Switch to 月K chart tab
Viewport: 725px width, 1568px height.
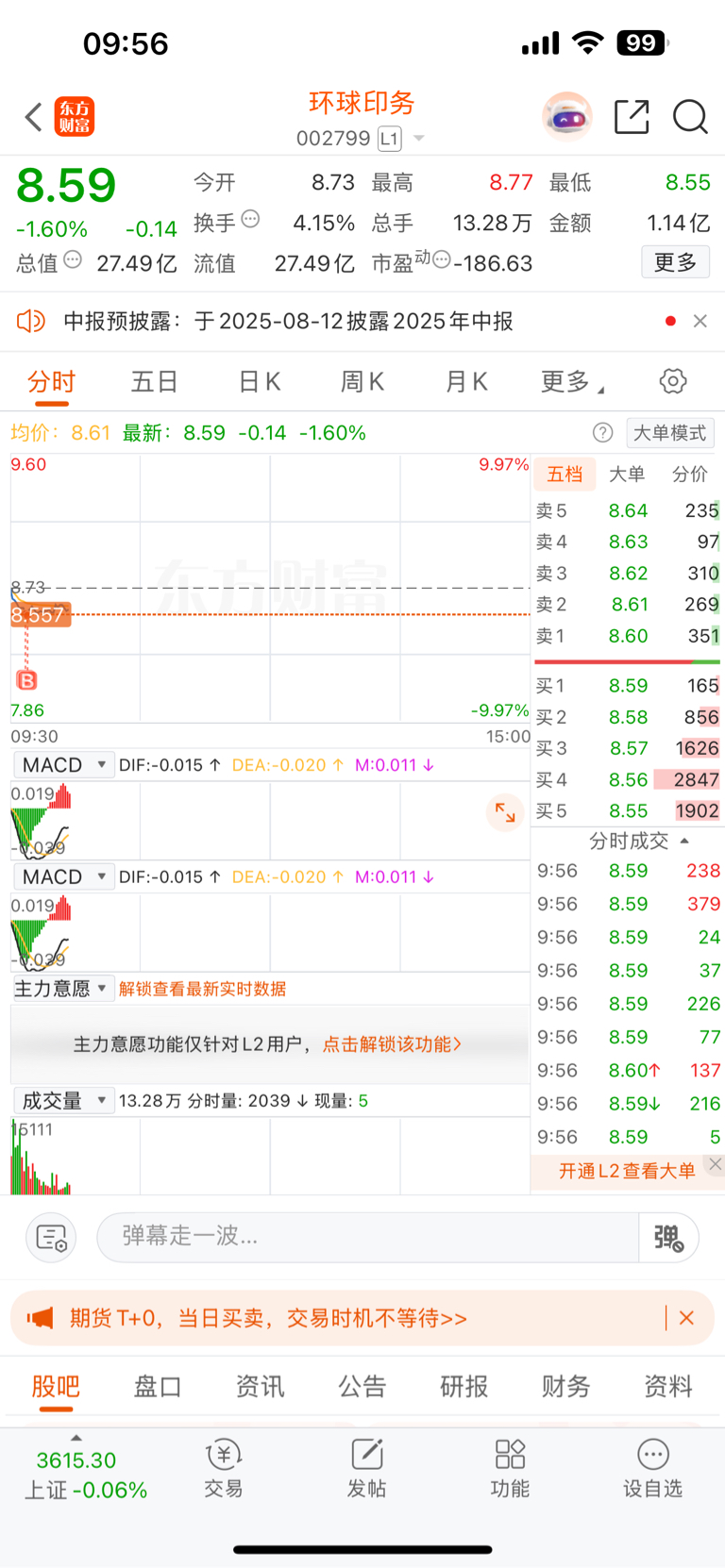(466, 382)
